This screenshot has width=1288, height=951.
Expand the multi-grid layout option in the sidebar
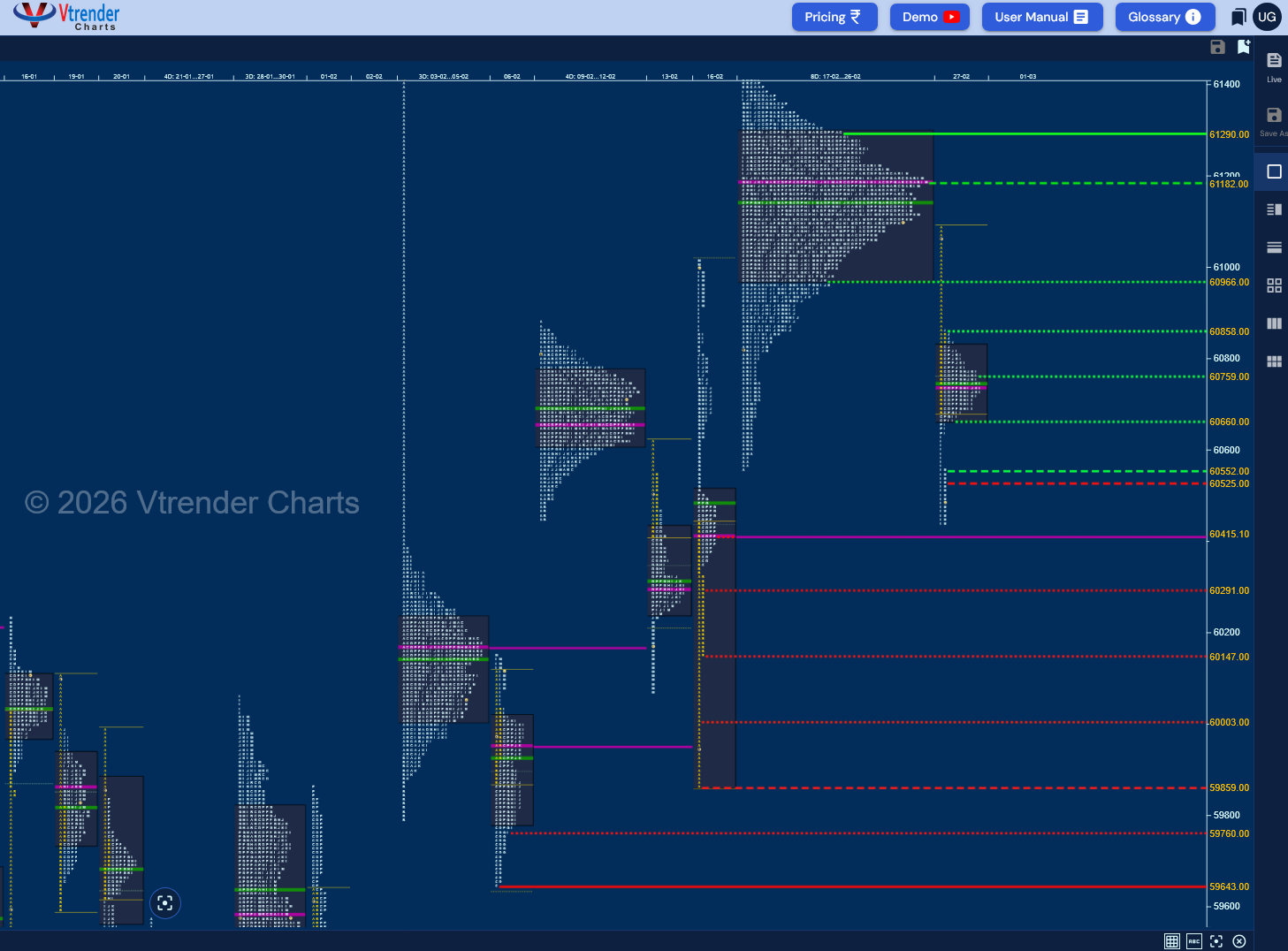pyautogui.click(x=1273, y=361)
